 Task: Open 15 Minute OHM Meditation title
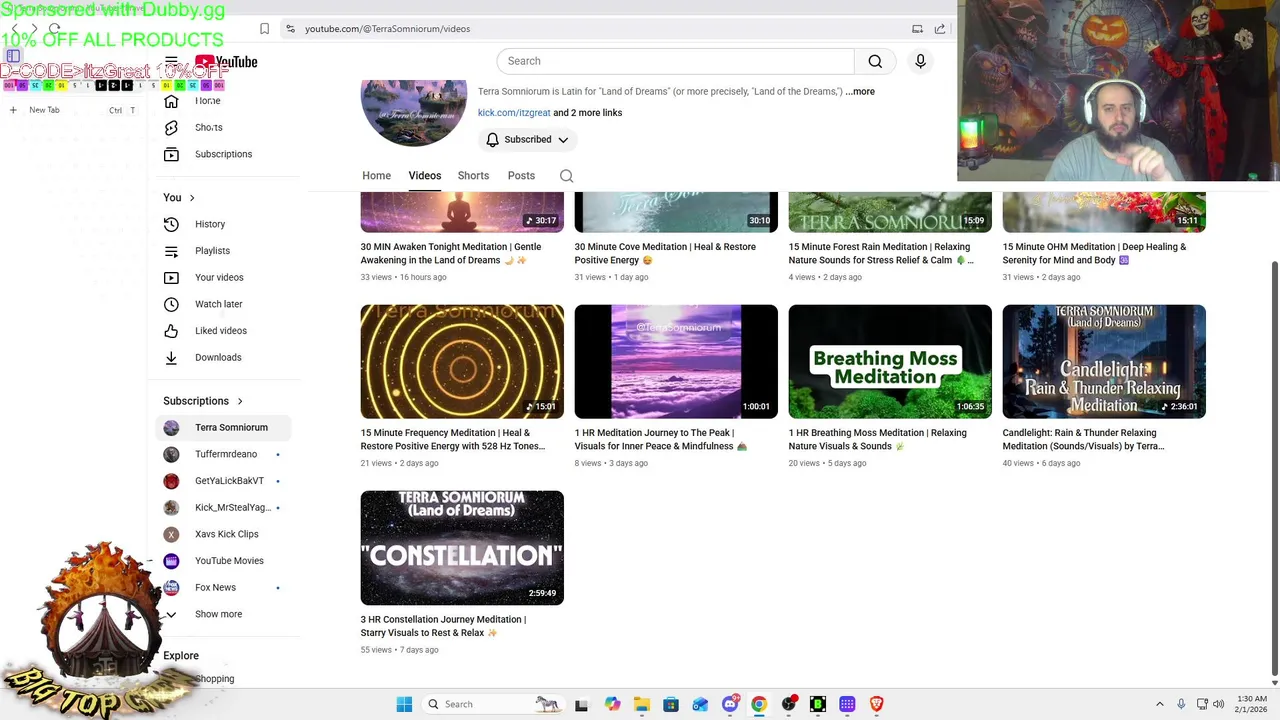click(1094, 253)
